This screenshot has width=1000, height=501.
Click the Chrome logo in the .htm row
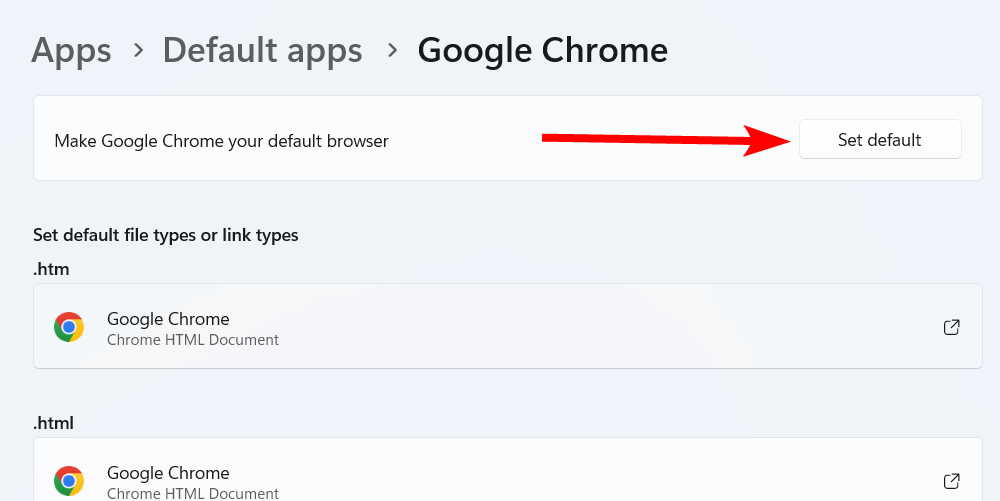tap(69, 327)
